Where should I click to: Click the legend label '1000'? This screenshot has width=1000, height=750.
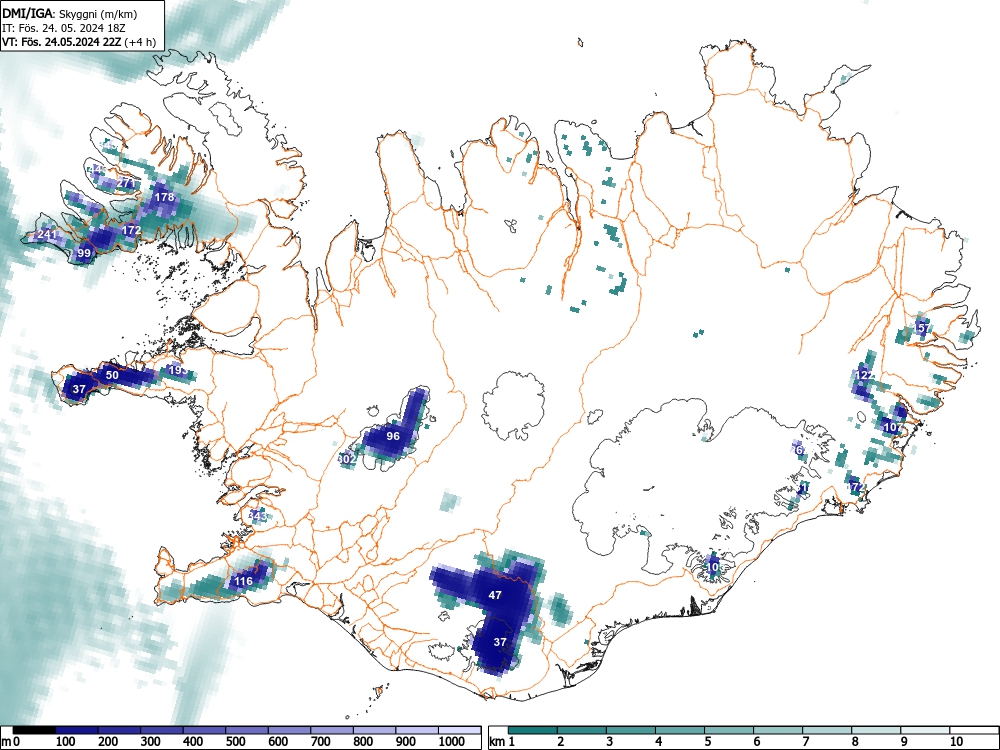pyautogui.click(x=453, y=742)
